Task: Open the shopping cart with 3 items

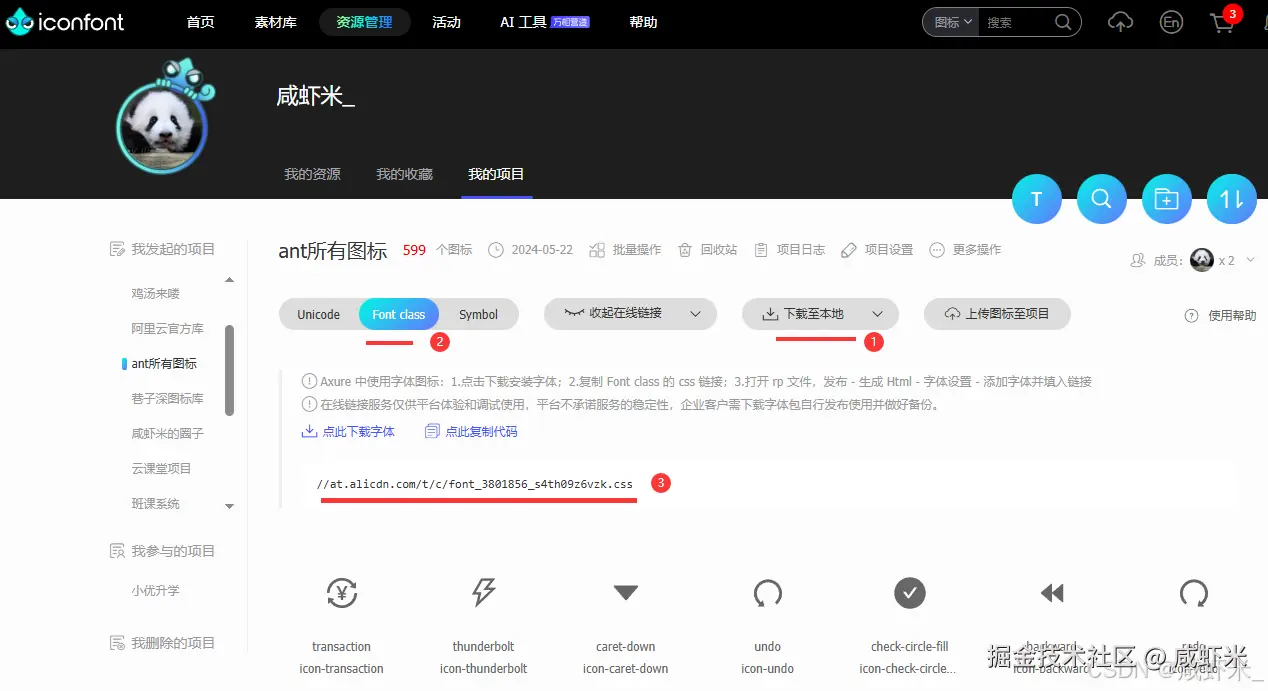Action: tap(1222, 22)
